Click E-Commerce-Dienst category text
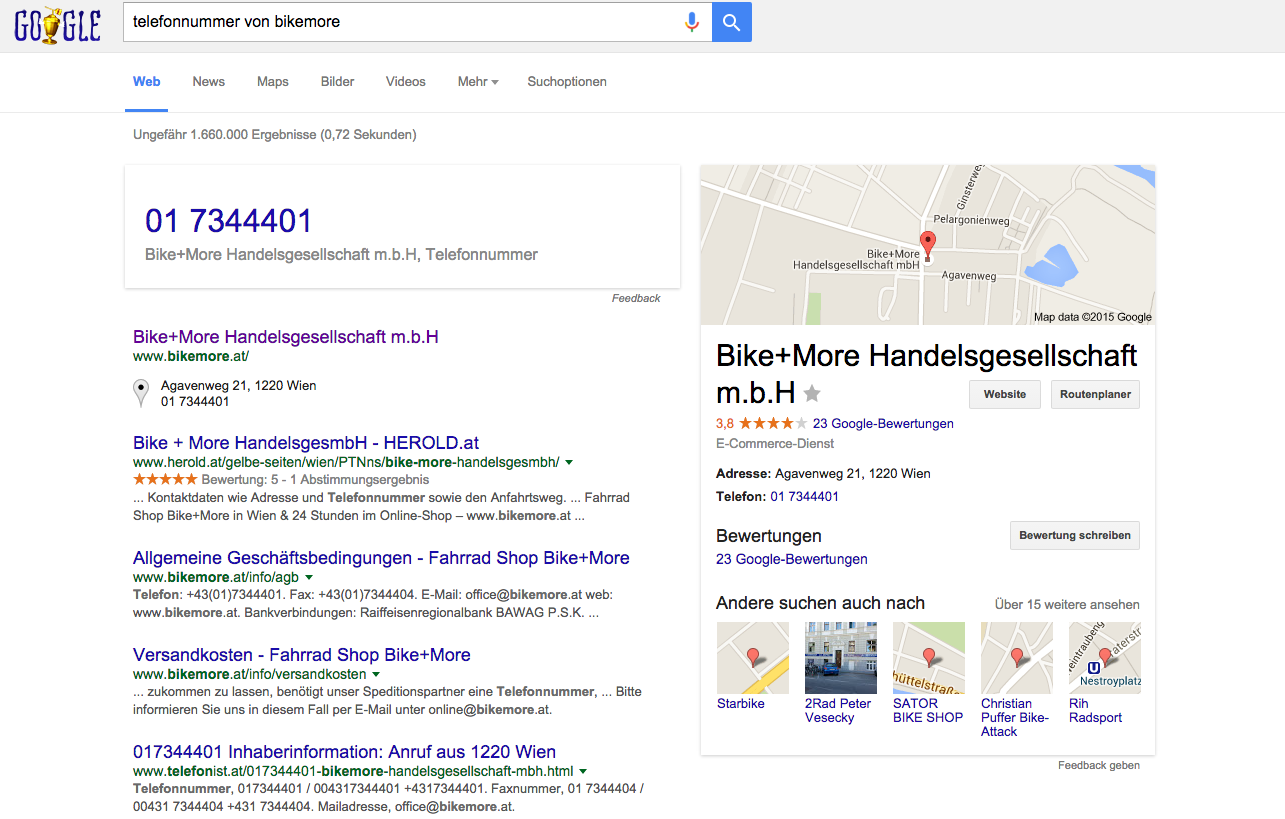This screenshot has height=819, width=1285. click(x=775, y=444)
